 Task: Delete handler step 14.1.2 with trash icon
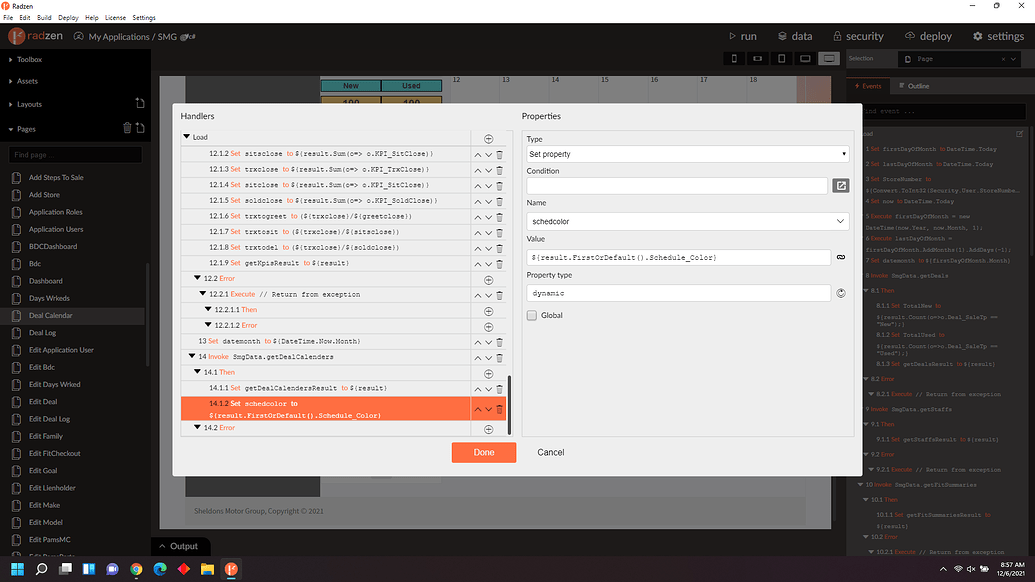tap(499, 408)
